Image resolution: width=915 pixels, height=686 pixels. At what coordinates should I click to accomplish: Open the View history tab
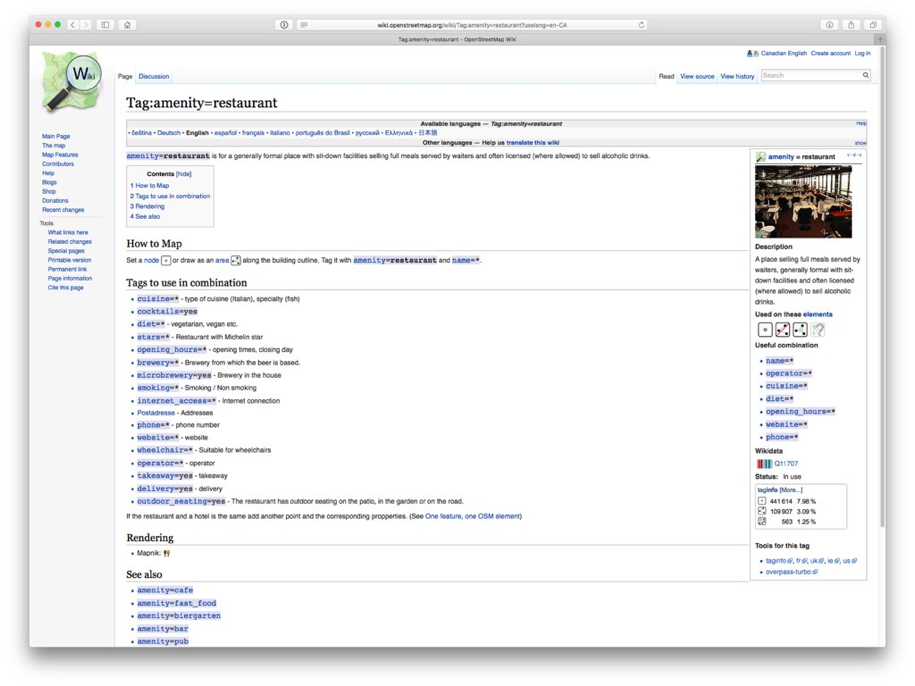(738, 76)
